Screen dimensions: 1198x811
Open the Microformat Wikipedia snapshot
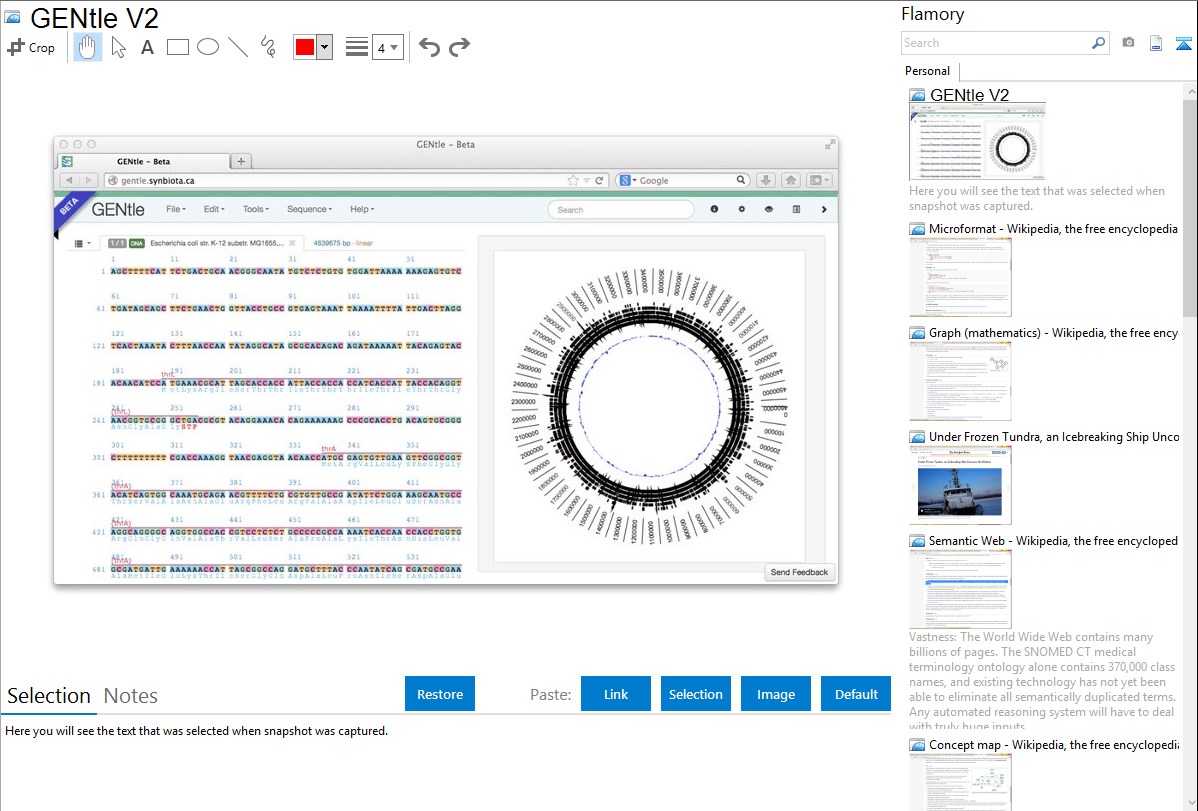960,277
